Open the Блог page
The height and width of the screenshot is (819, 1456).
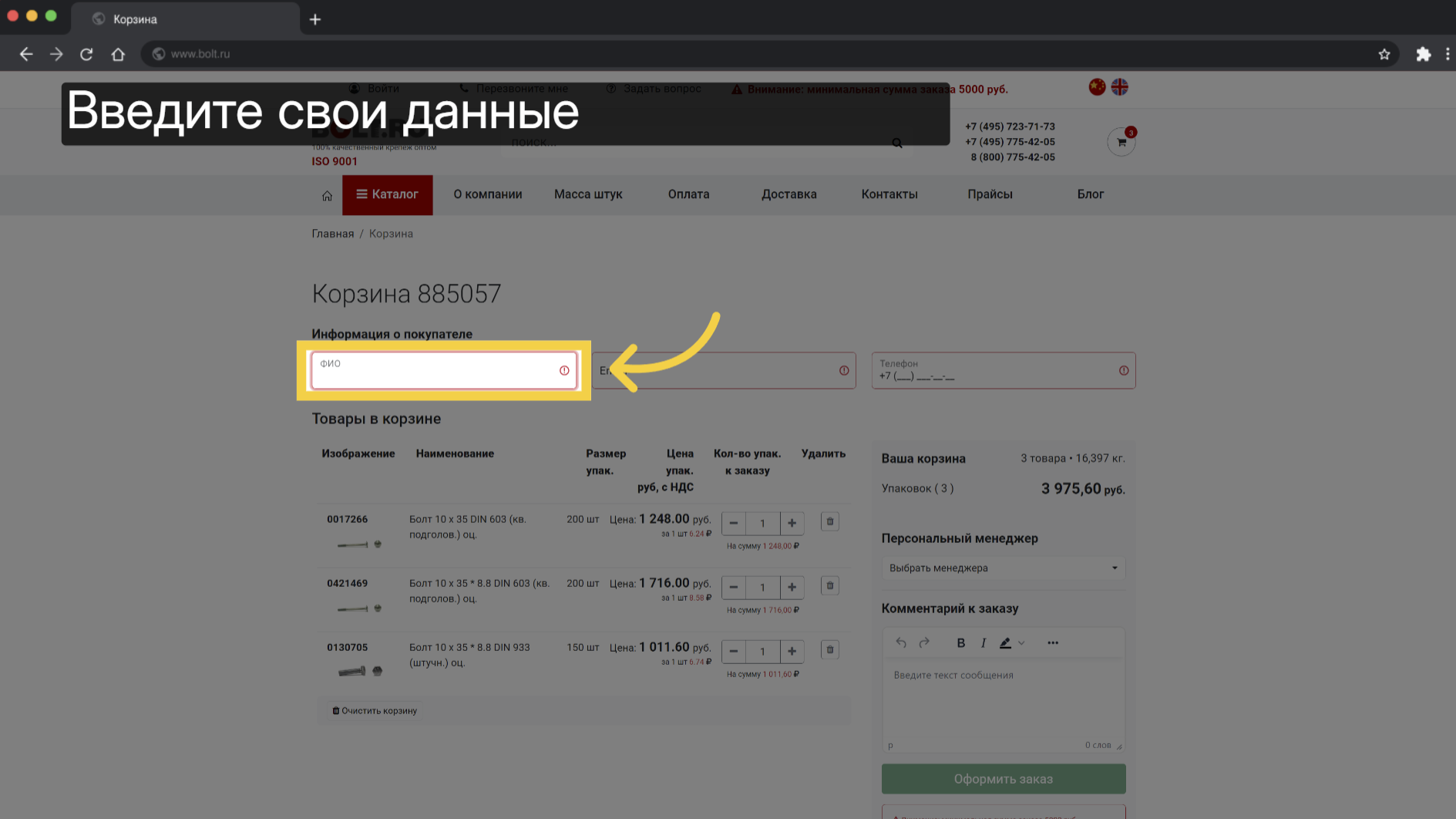click(x=1091, y=194)
